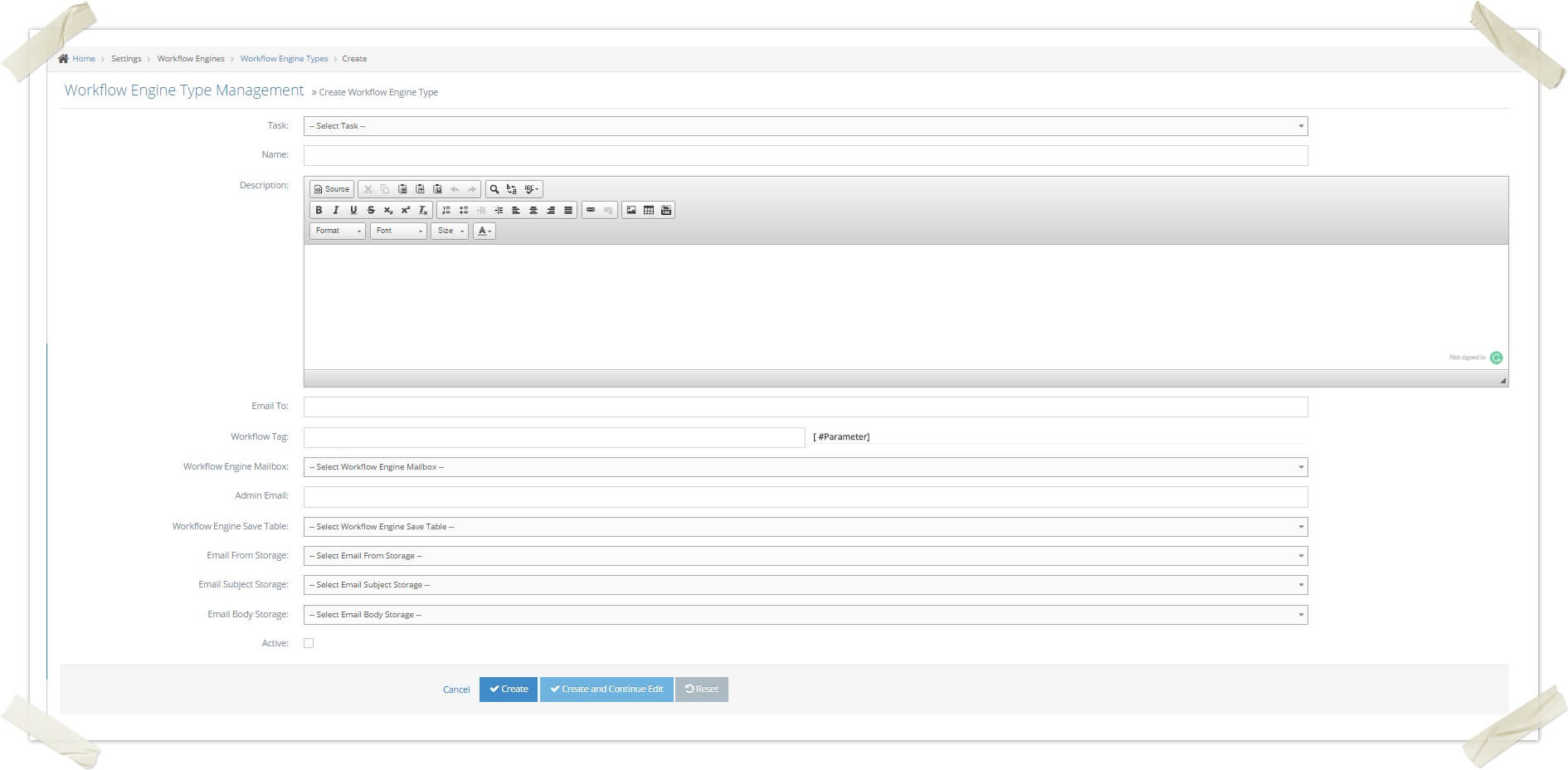Insert an image into the Description
The image size is (1568, 770).
point(633,210)
